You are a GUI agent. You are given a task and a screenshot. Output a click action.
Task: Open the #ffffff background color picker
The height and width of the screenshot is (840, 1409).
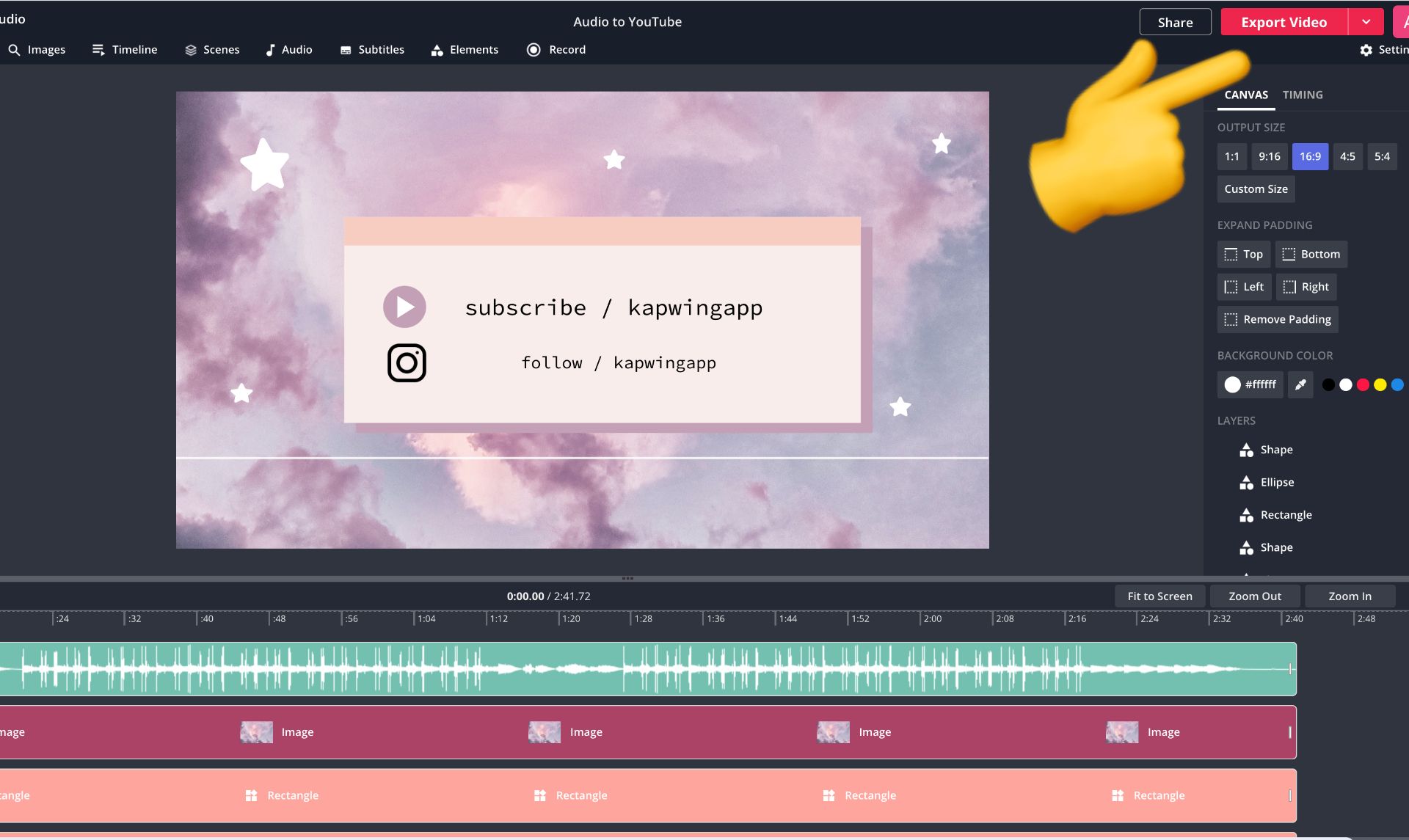[1250, 384]
